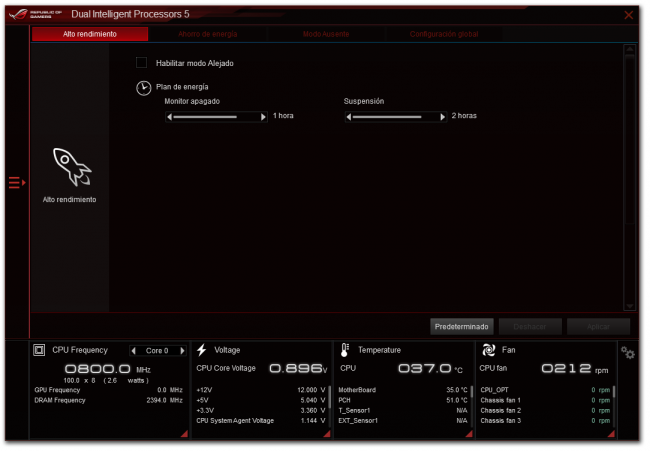
Task: Click the 0800.0 MHz frequency value
Action: [x=97, y=369]
